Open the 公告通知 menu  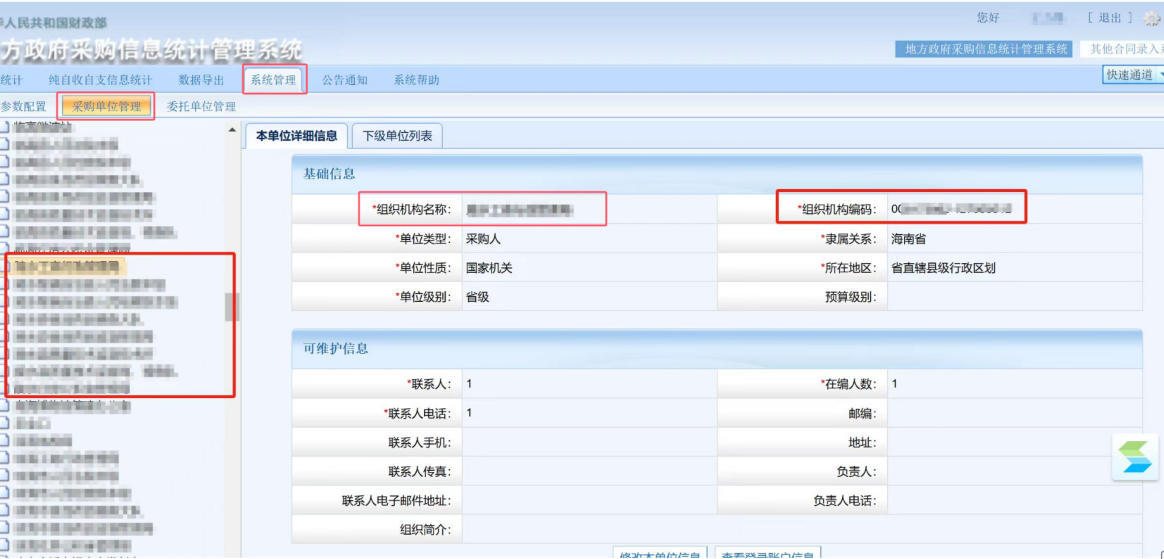point(345,80)
